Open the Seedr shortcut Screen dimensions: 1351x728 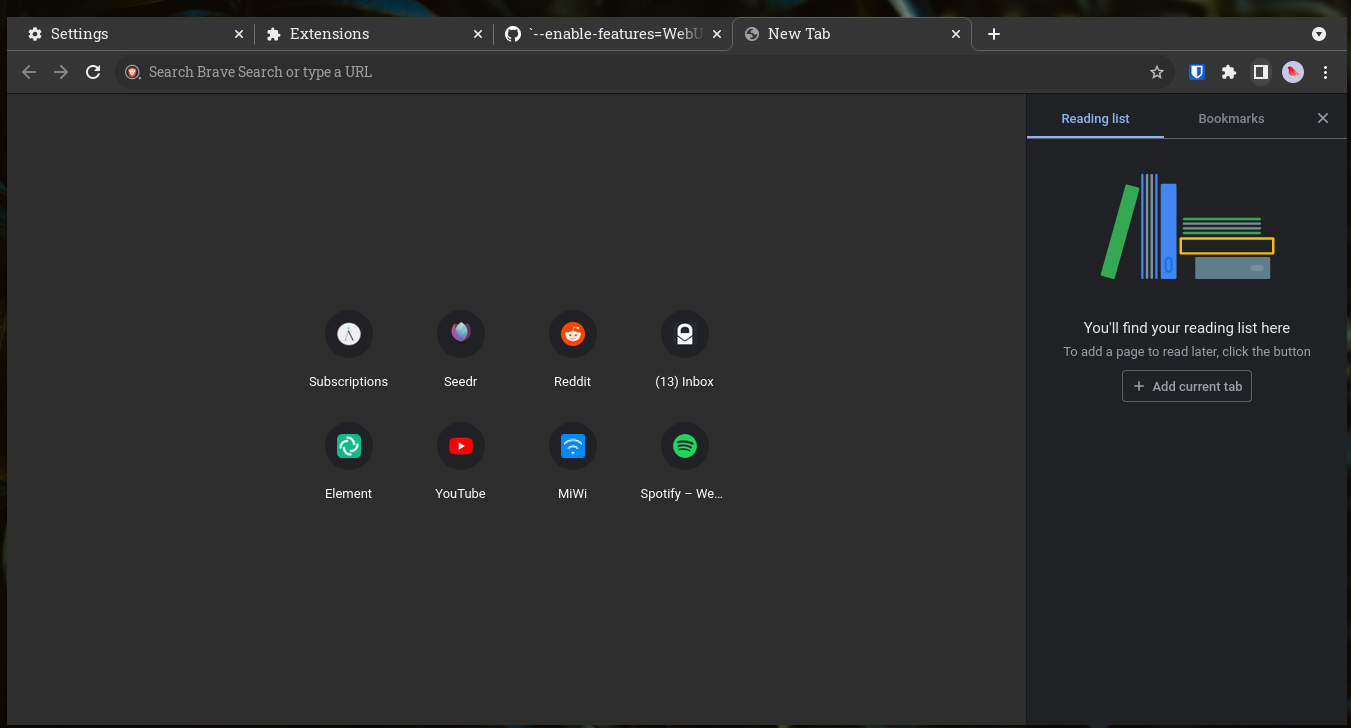[x=460, y=334]
